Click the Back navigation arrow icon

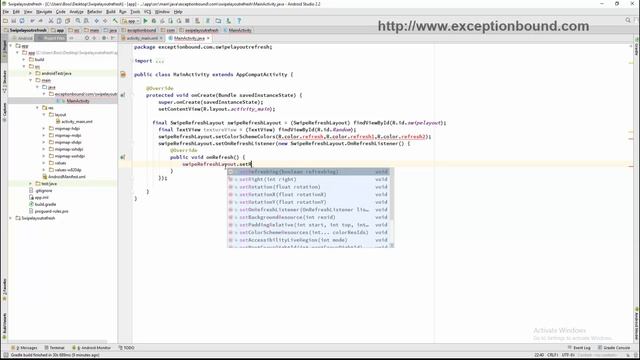(x=97, y=20)
